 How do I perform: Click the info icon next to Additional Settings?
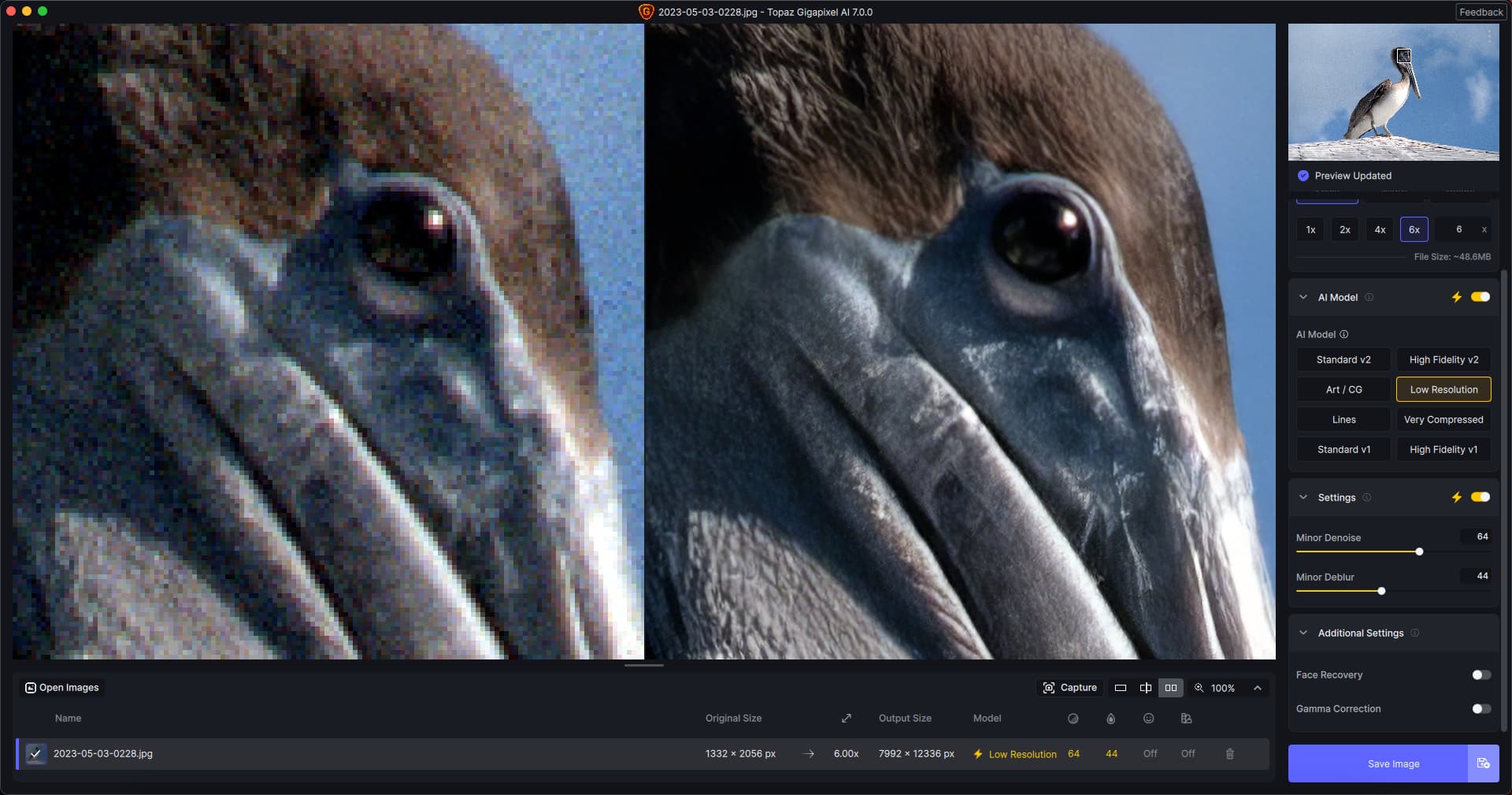1415,633
